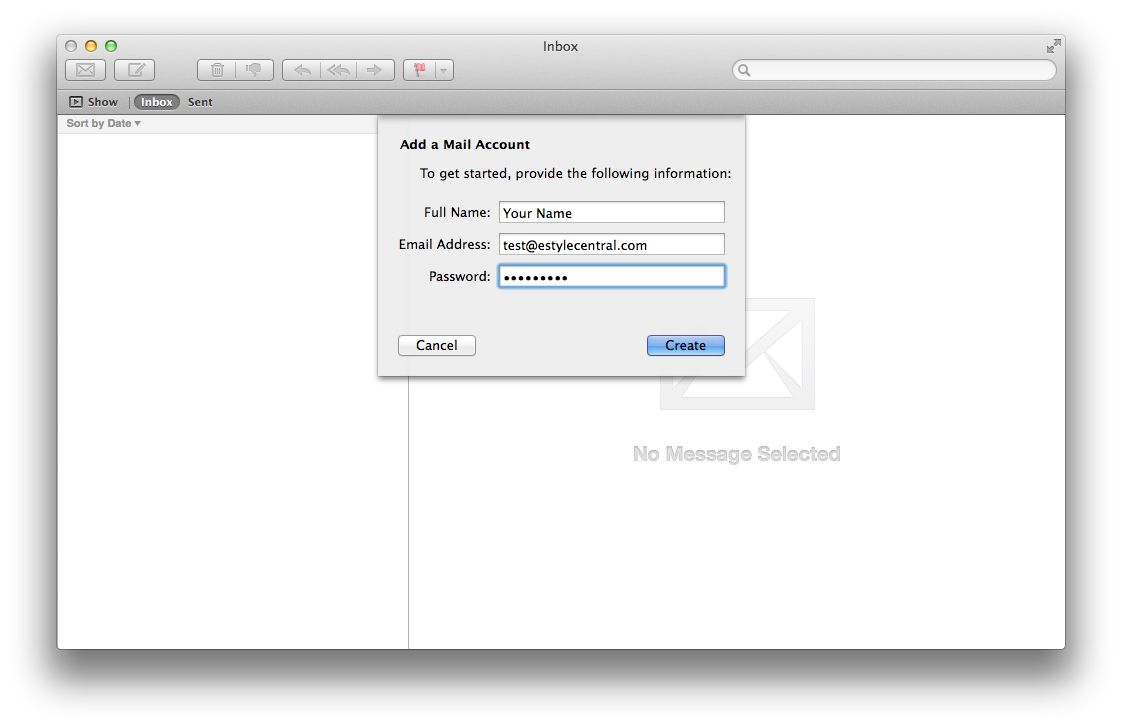This screenshot has width=1122, height=728.
Task: Open the flag color dropdown arrow
Action: pyautogui.click(x=444, y=70)
